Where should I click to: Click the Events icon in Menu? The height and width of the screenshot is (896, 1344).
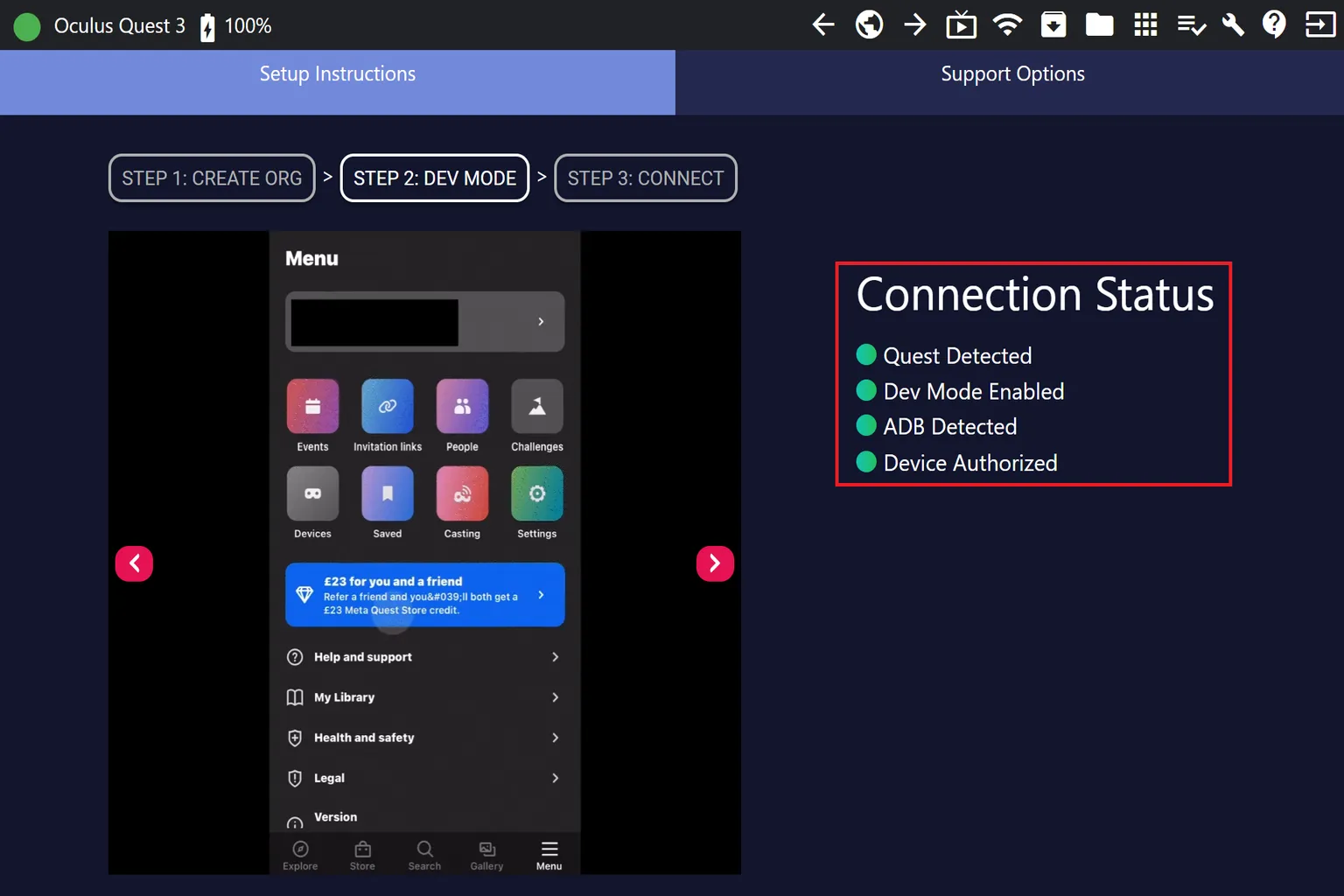click(312, 406)
